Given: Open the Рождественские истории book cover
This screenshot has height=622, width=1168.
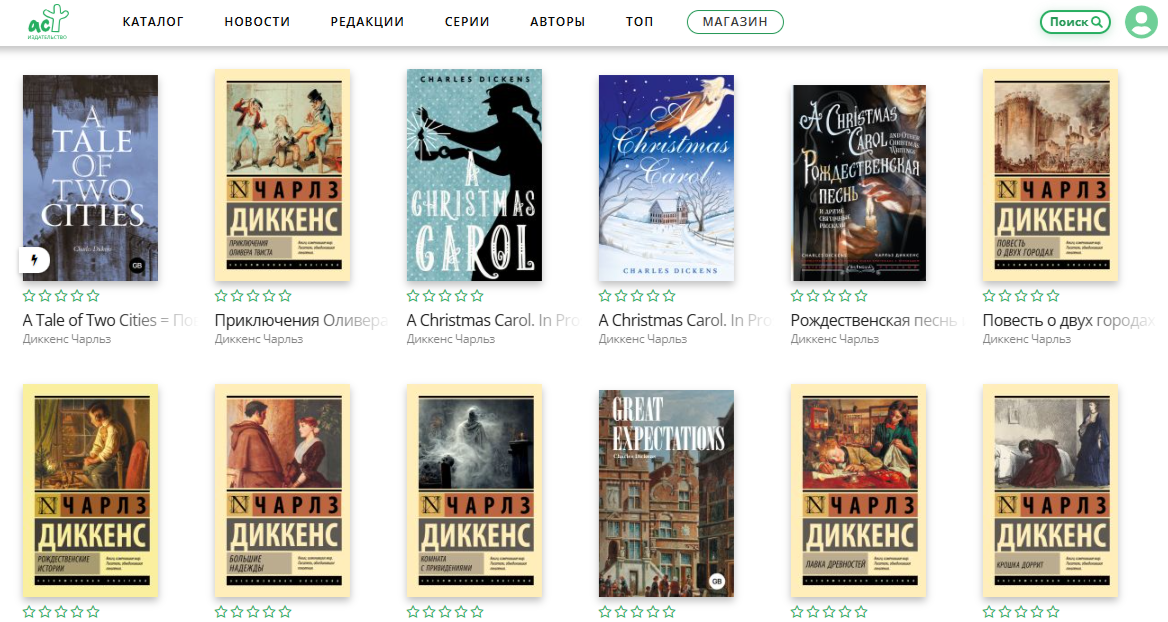Looking at the screenshot, I should tap(90, 490).
